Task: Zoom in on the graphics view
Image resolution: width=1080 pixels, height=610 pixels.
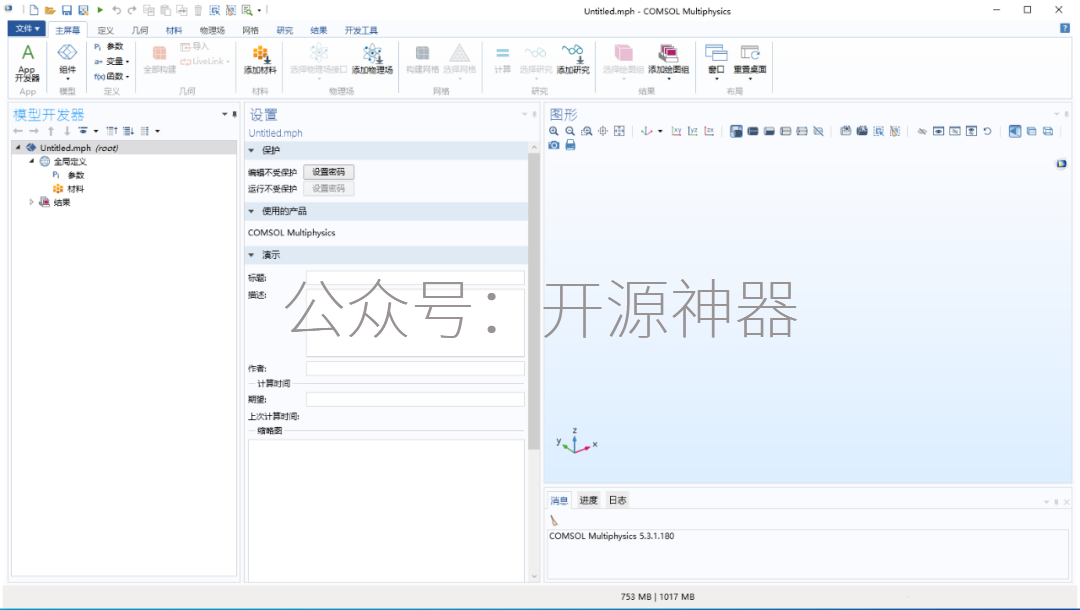Action: (554, 131)
